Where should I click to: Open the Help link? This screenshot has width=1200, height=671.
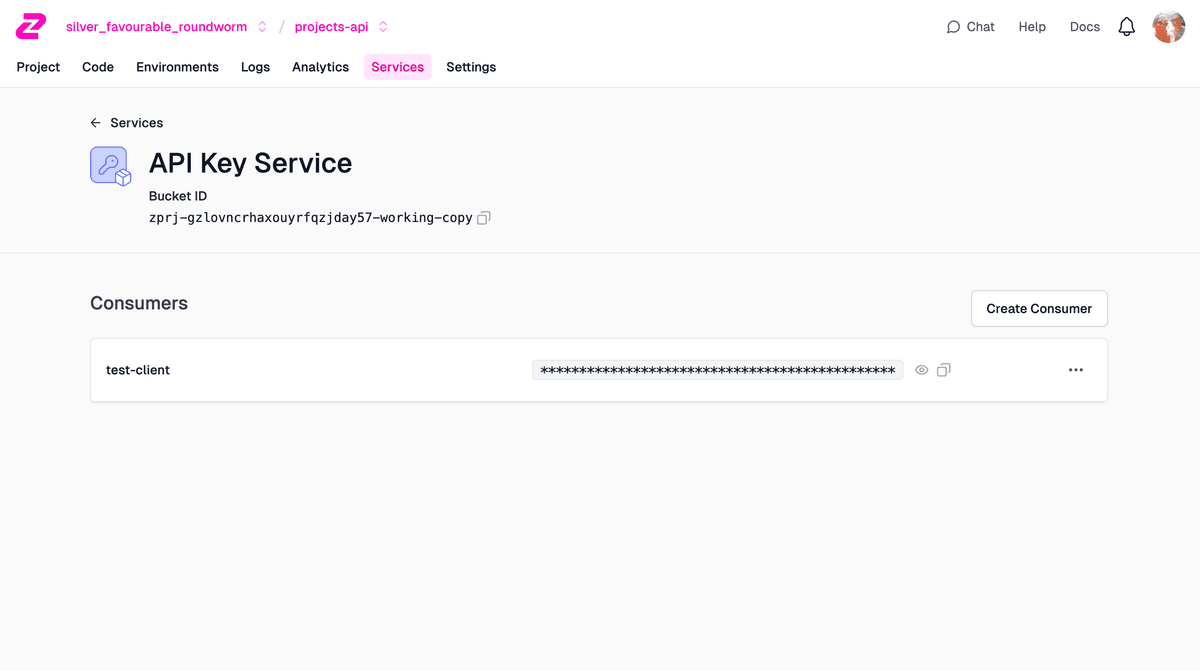coord(1032,27)
